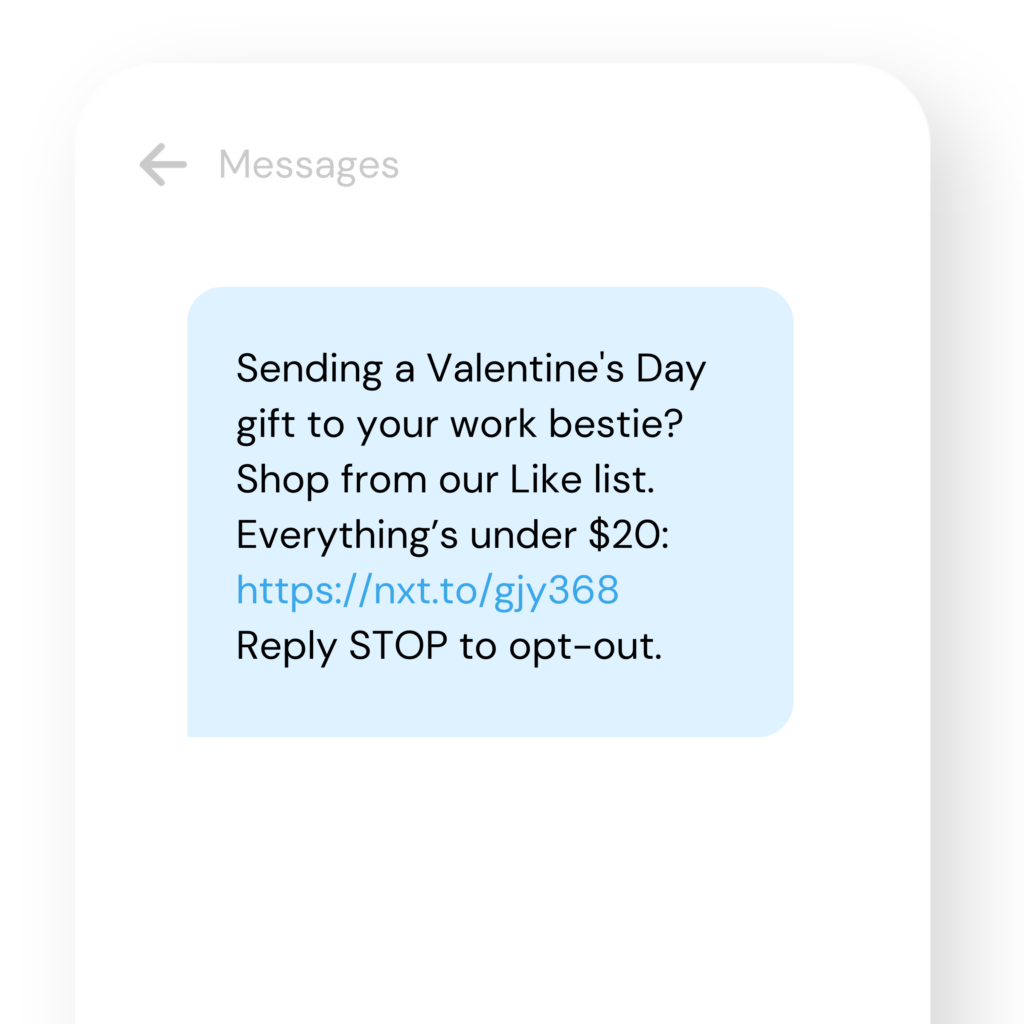Click the arrow beside the Messages title

[163, 165]
